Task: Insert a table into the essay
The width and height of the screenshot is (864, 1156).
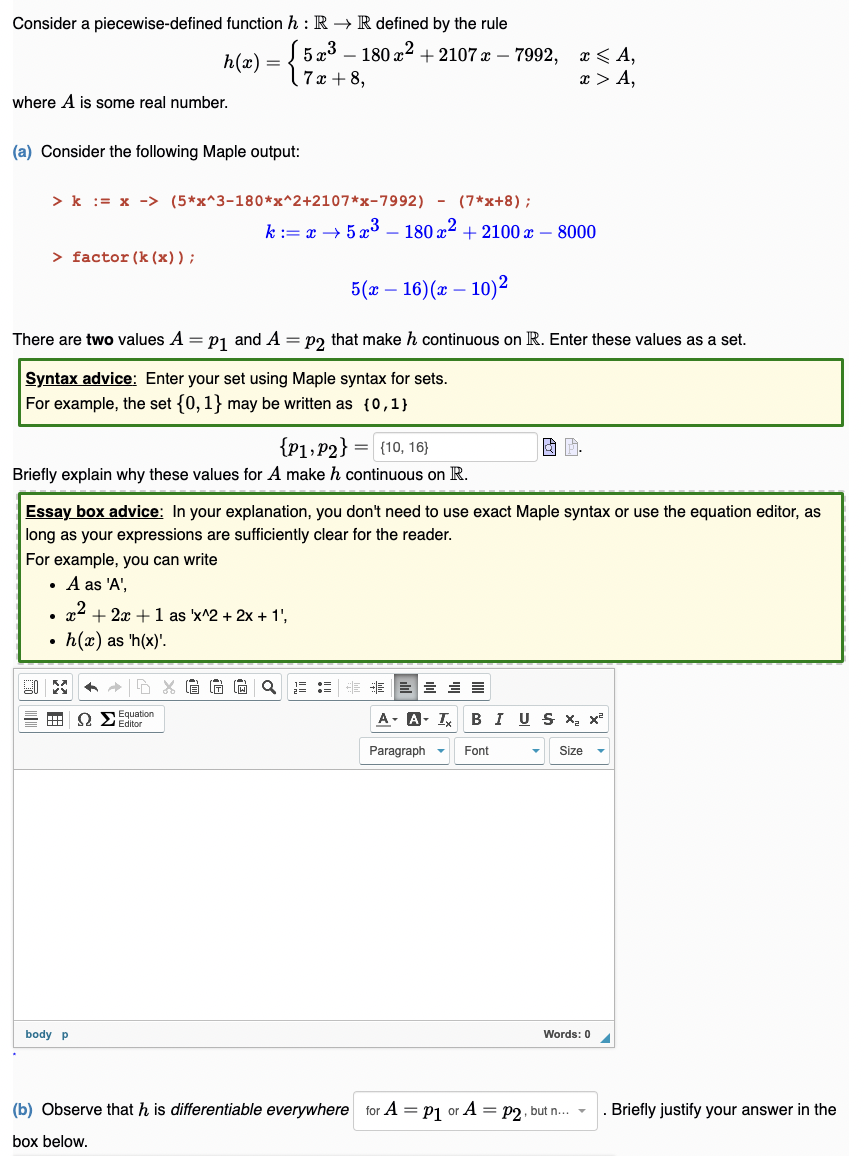Action: click(55, 719)
